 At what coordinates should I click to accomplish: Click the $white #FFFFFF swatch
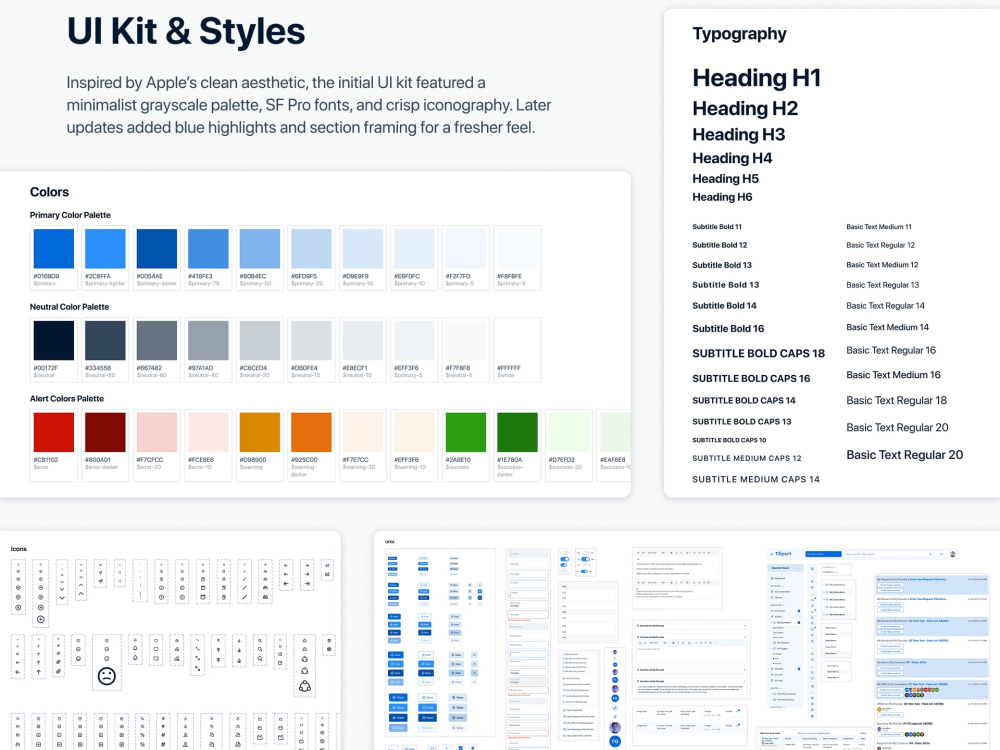point(517,340)
